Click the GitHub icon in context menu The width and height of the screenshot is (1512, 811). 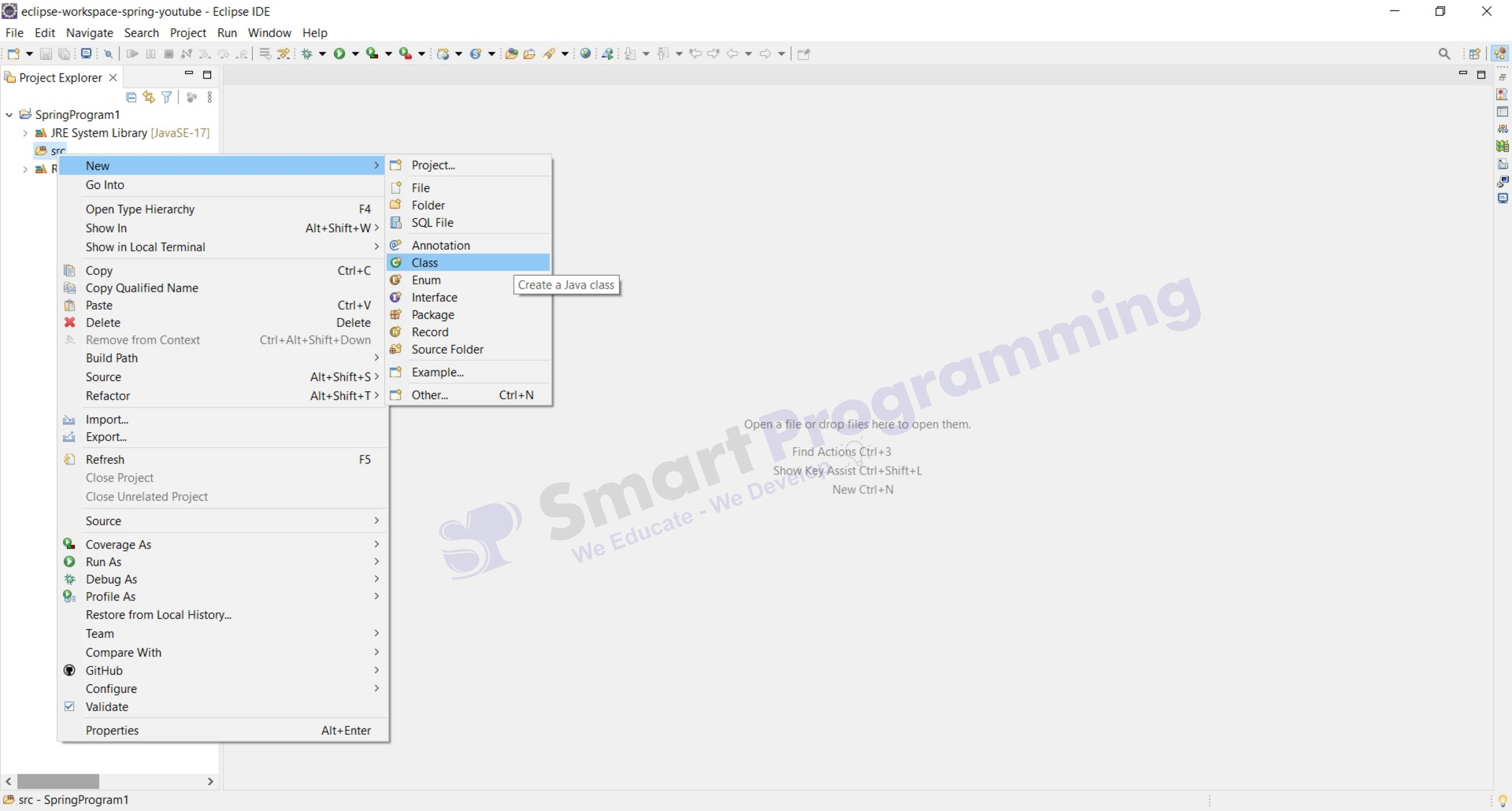69,670
